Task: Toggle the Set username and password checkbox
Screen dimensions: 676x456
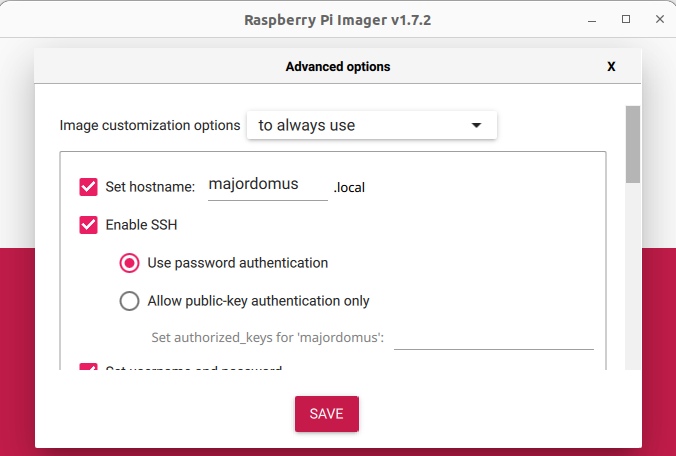Action: tap(89, 369)
